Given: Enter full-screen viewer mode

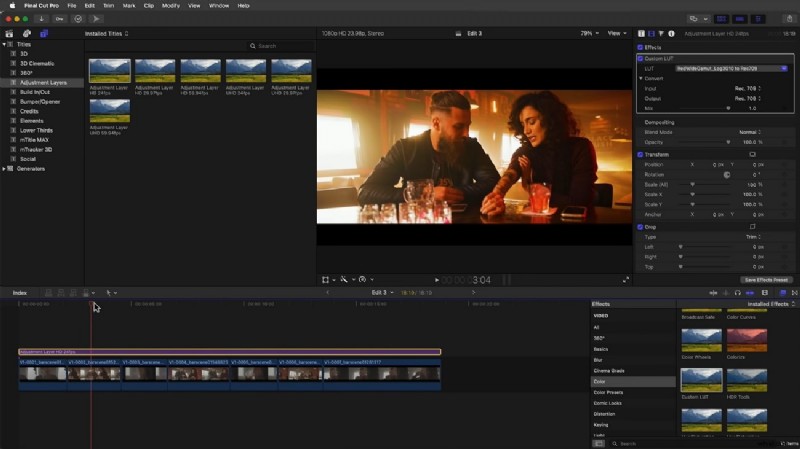Looking at the screenshot, I should 626,280.
